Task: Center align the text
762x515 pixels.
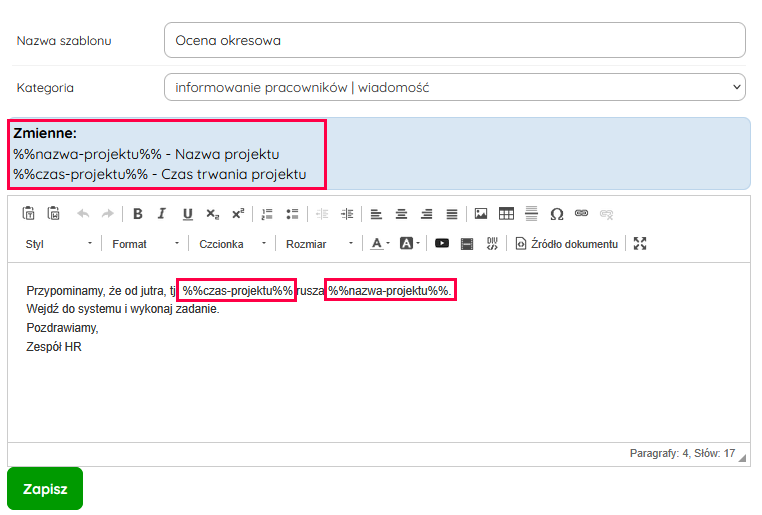Action: point(401,213)
